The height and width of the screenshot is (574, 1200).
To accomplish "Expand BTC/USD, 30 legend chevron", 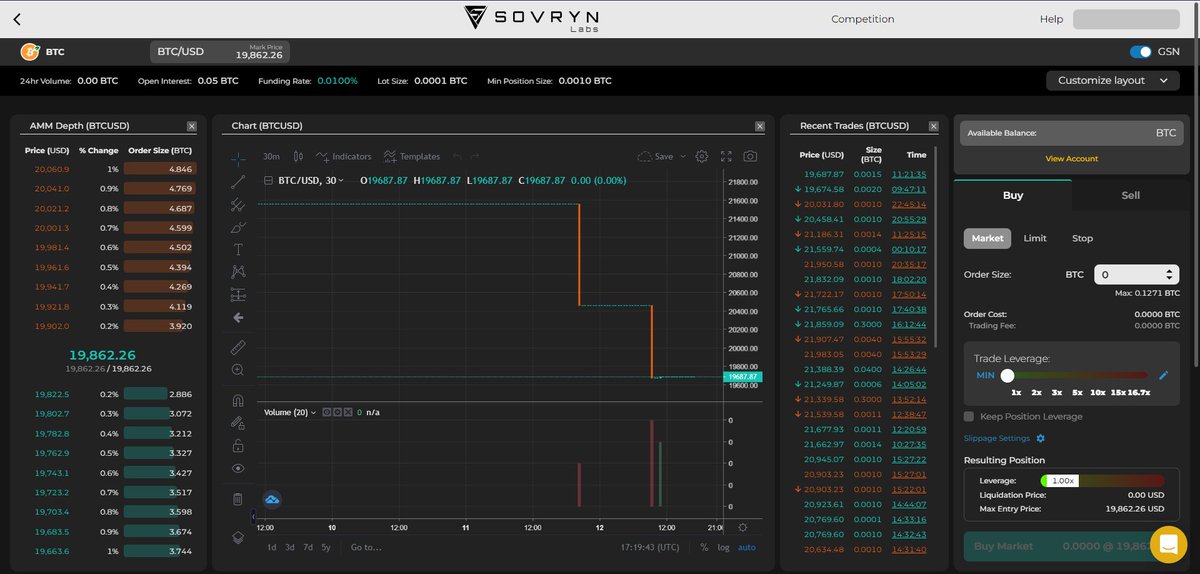I will [341, 181].
